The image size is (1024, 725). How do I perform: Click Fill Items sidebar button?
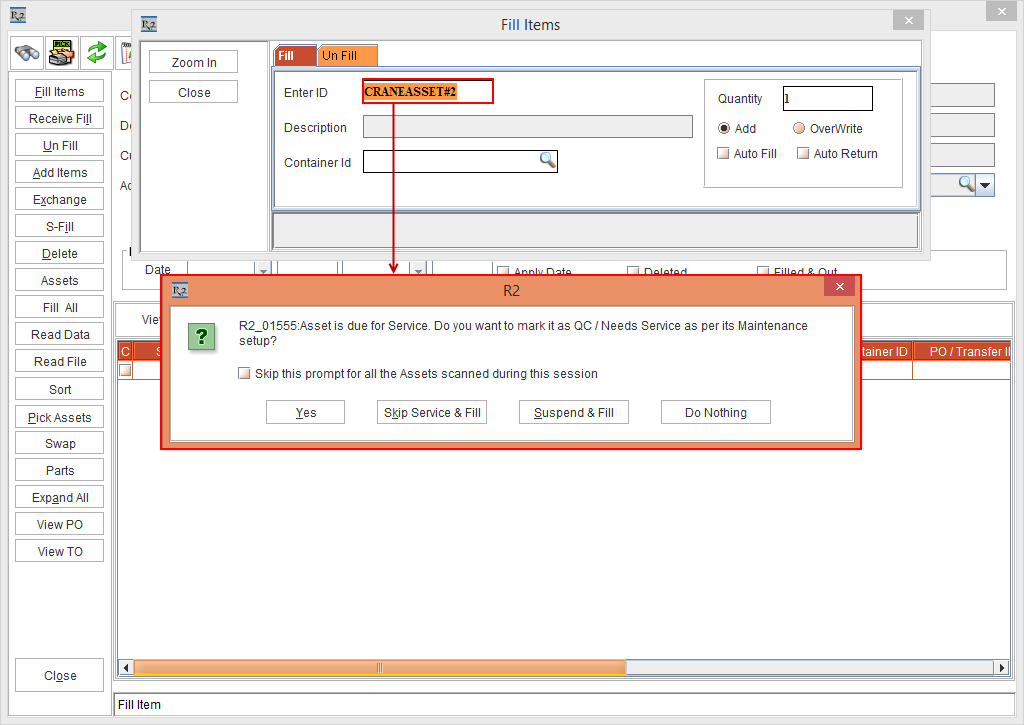point(59,91)
